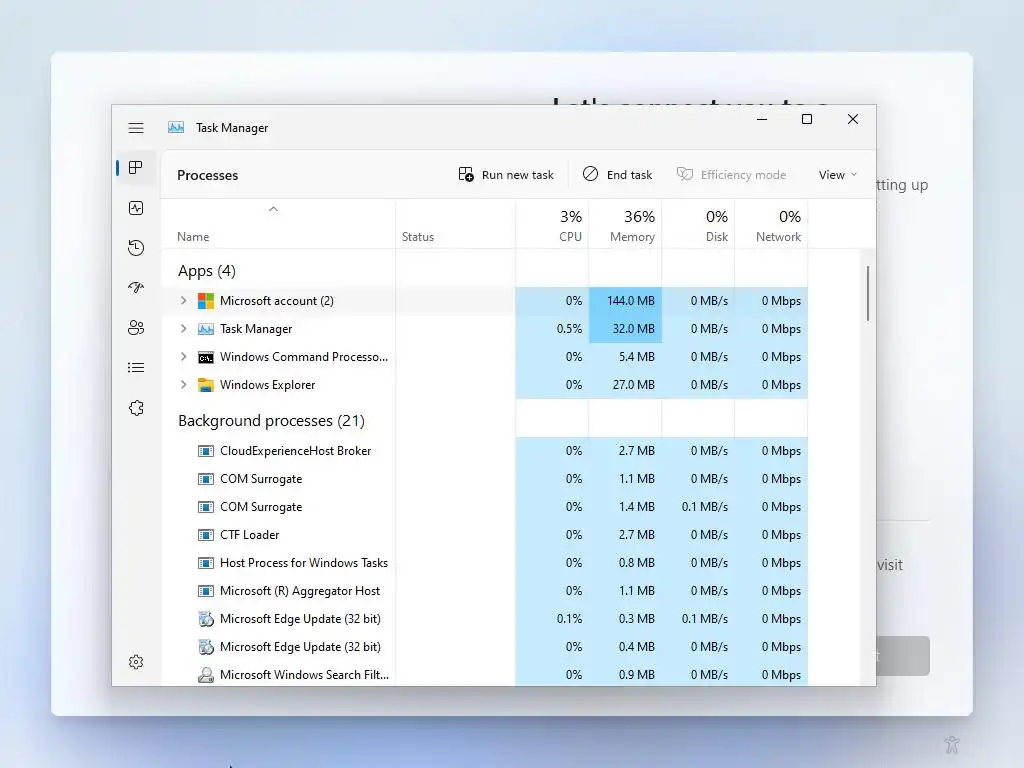
Task: Sort by the CPU column header
Action: (552, 224)
